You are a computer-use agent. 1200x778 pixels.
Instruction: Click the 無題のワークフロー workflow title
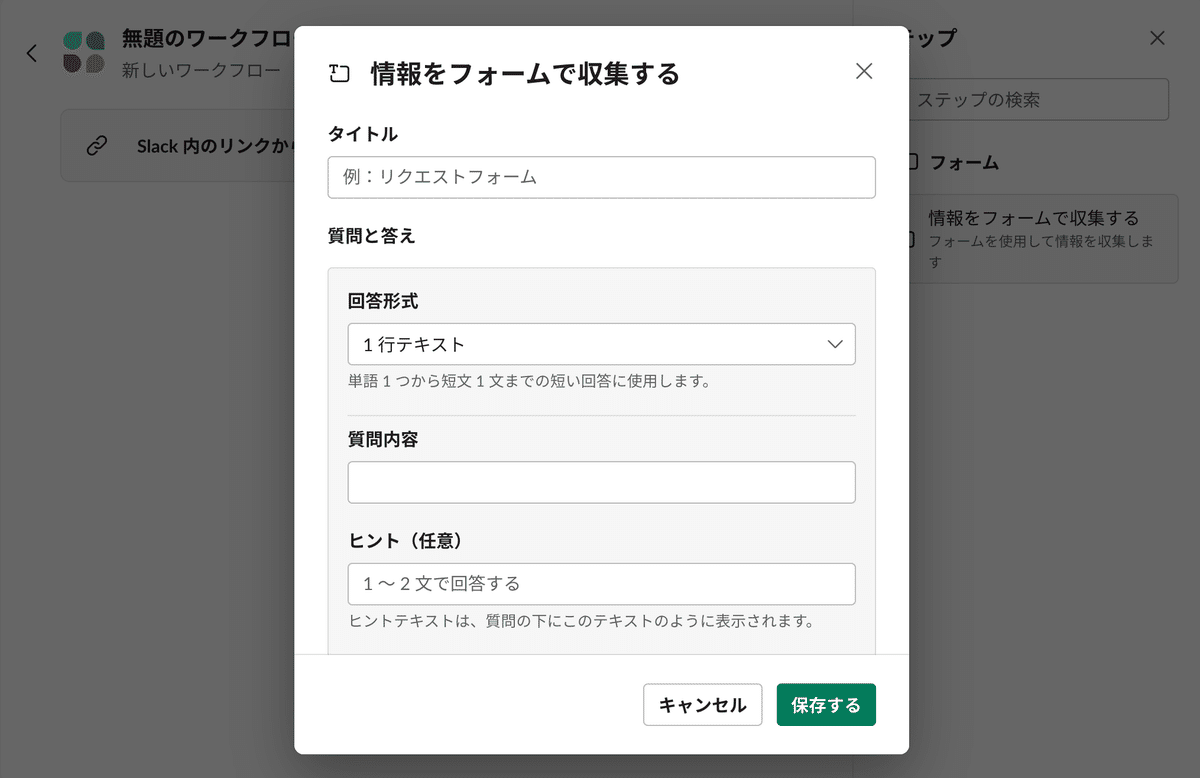point(207,40)
